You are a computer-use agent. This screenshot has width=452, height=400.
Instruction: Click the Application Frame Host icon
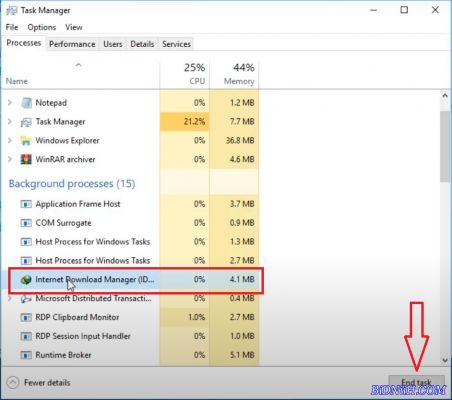point(26,204)
